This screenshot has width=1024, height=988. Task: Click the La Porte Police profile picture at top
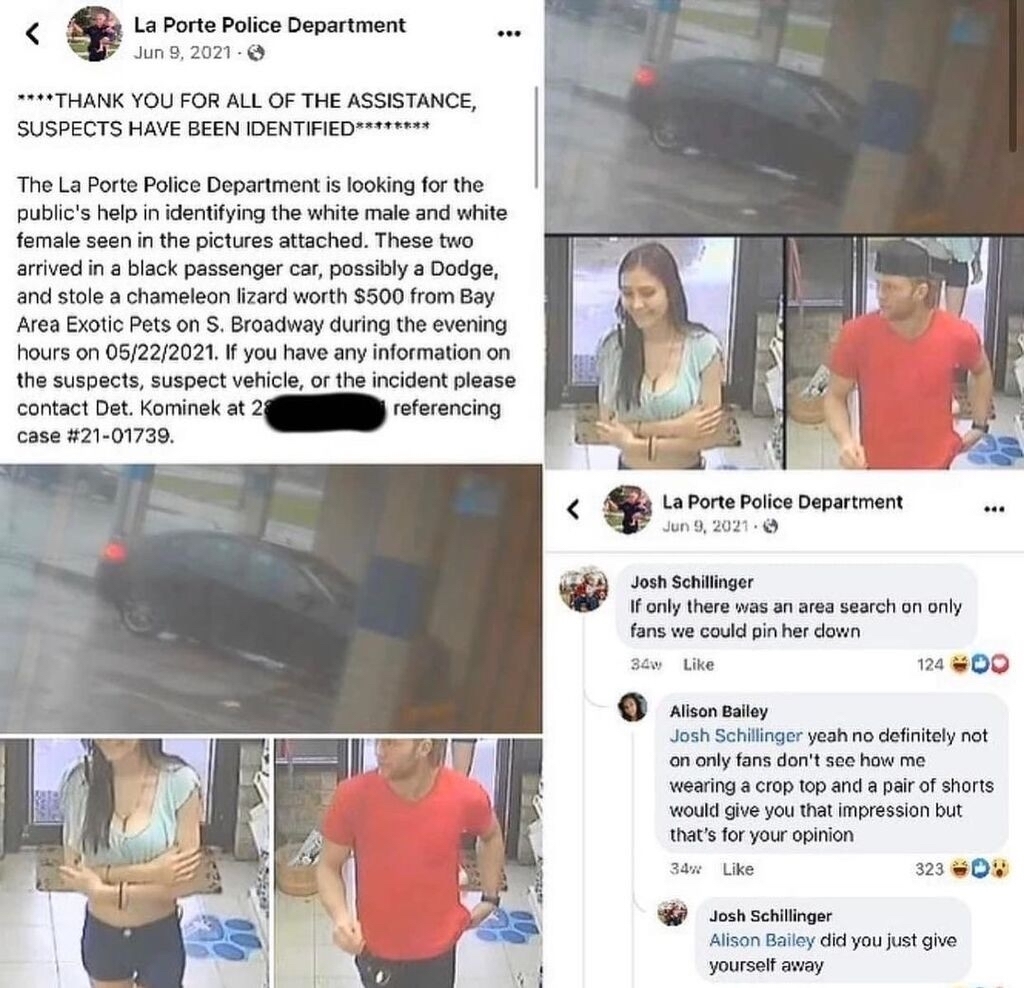pyautogui.click(x=95, y=34)
